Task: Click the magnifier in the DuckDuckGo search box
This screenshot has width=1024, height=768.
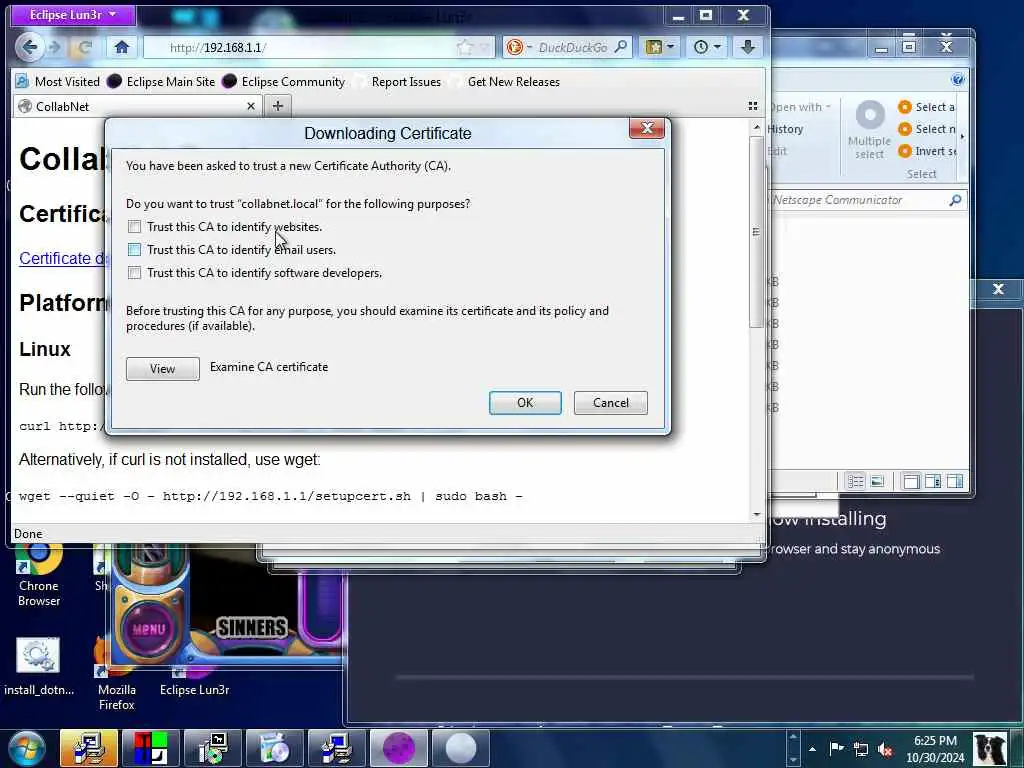Action: [621, 47]
